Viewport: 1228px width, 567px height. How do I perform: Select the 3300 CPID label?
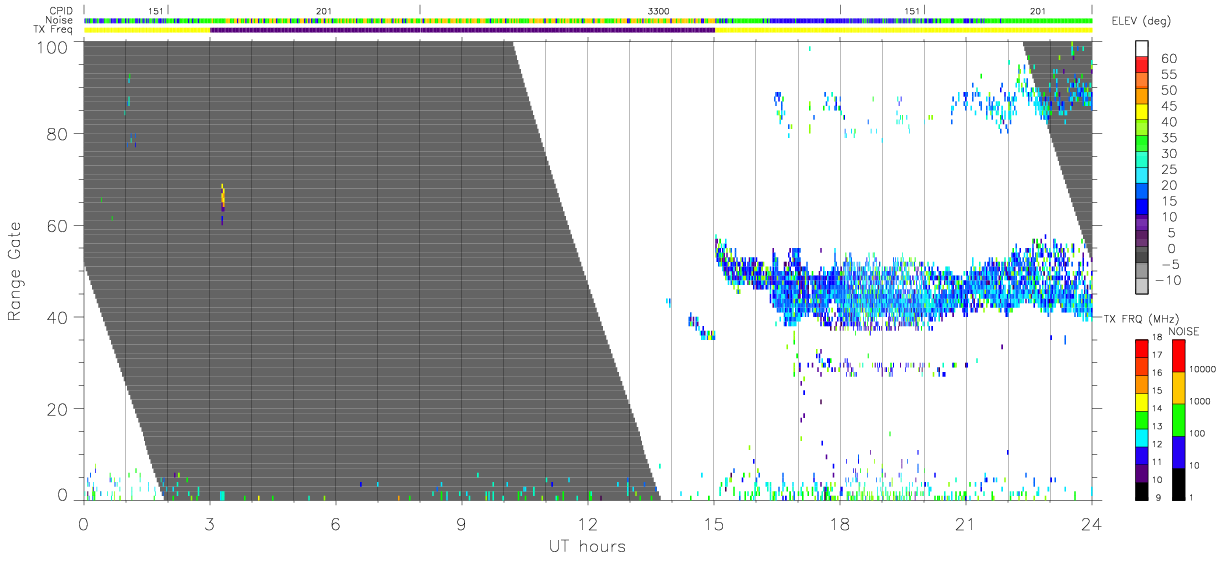659,10
